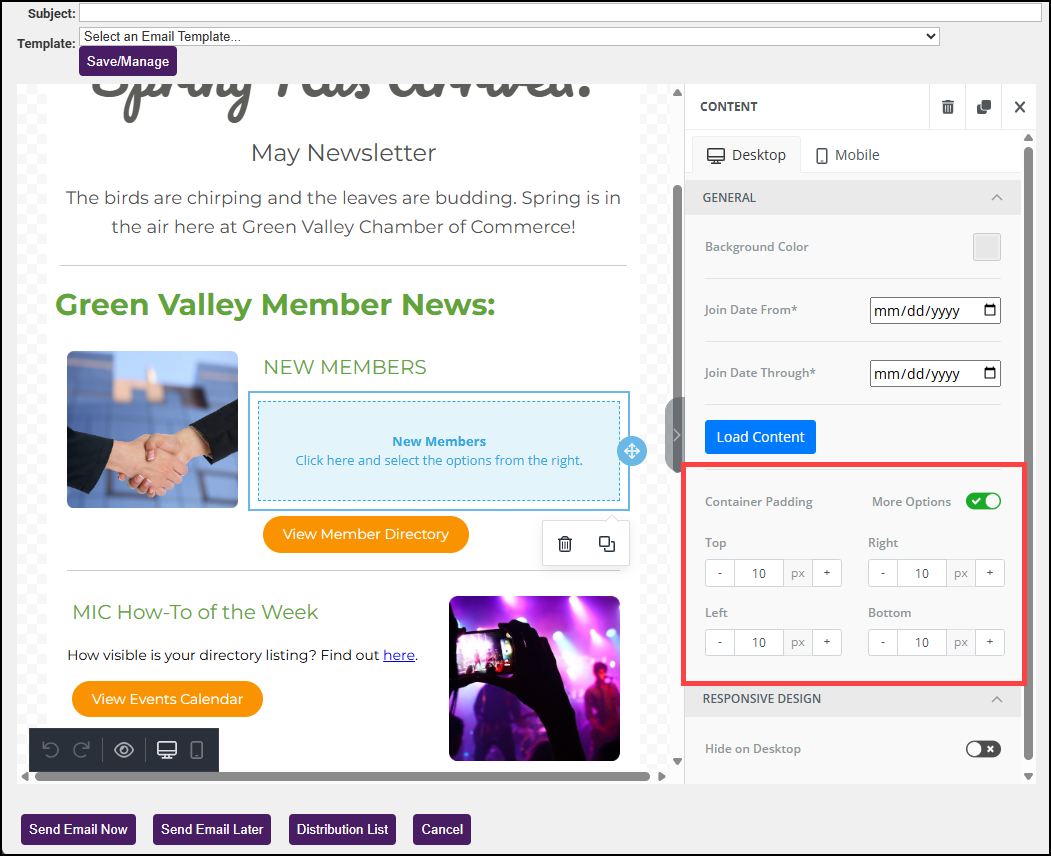
Task: Decrease Left padding with minus
Action: 720,642
